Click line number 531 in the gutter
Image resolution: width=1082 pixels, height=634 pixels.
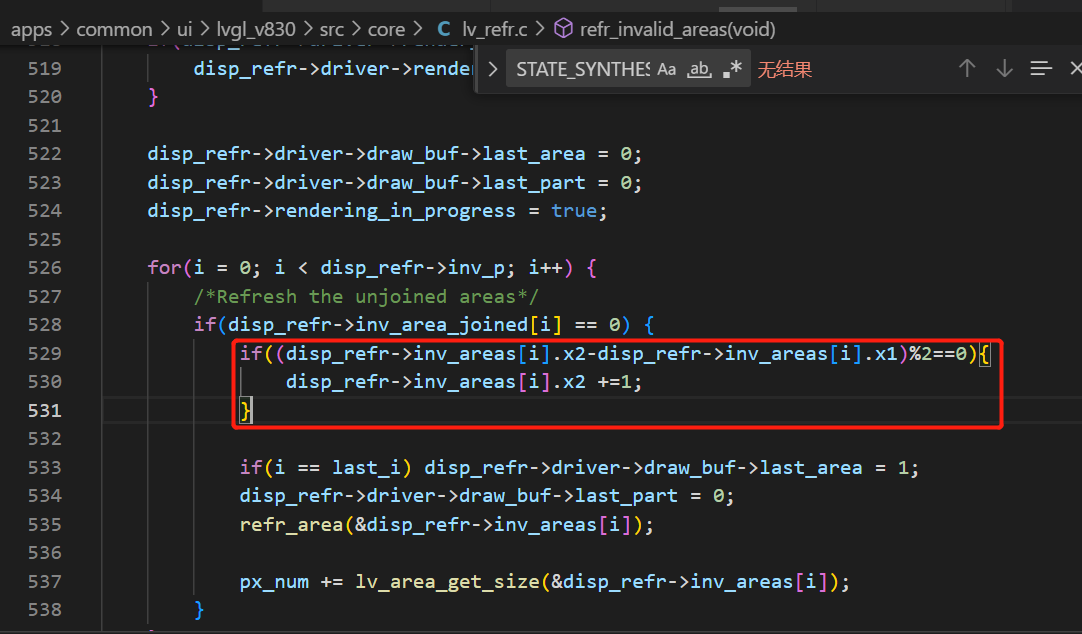[x=45, y=410]
